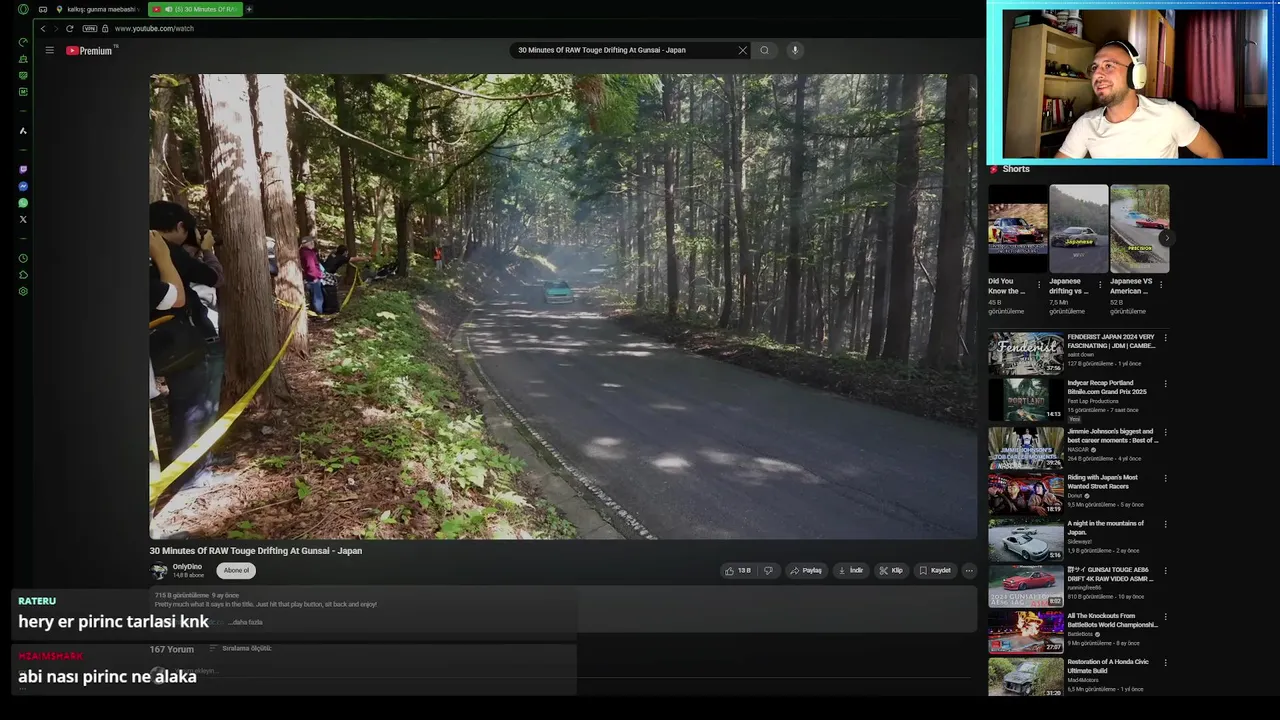Clear the search box with X
This screenshot has height=720, width=1280.
(743, 50)
